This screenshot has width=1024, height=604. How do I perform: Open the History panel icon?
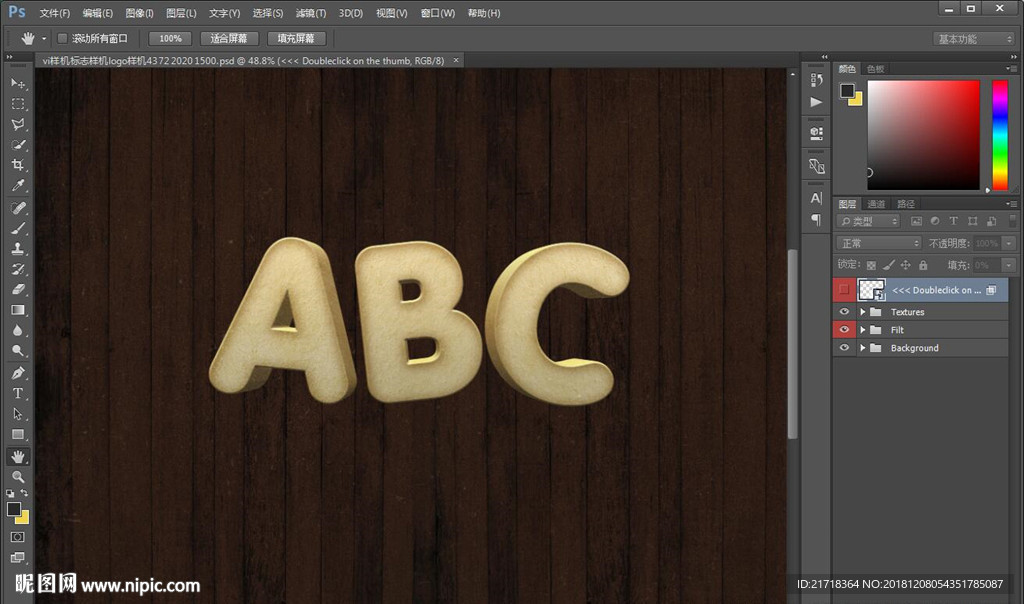click(816, 80)
